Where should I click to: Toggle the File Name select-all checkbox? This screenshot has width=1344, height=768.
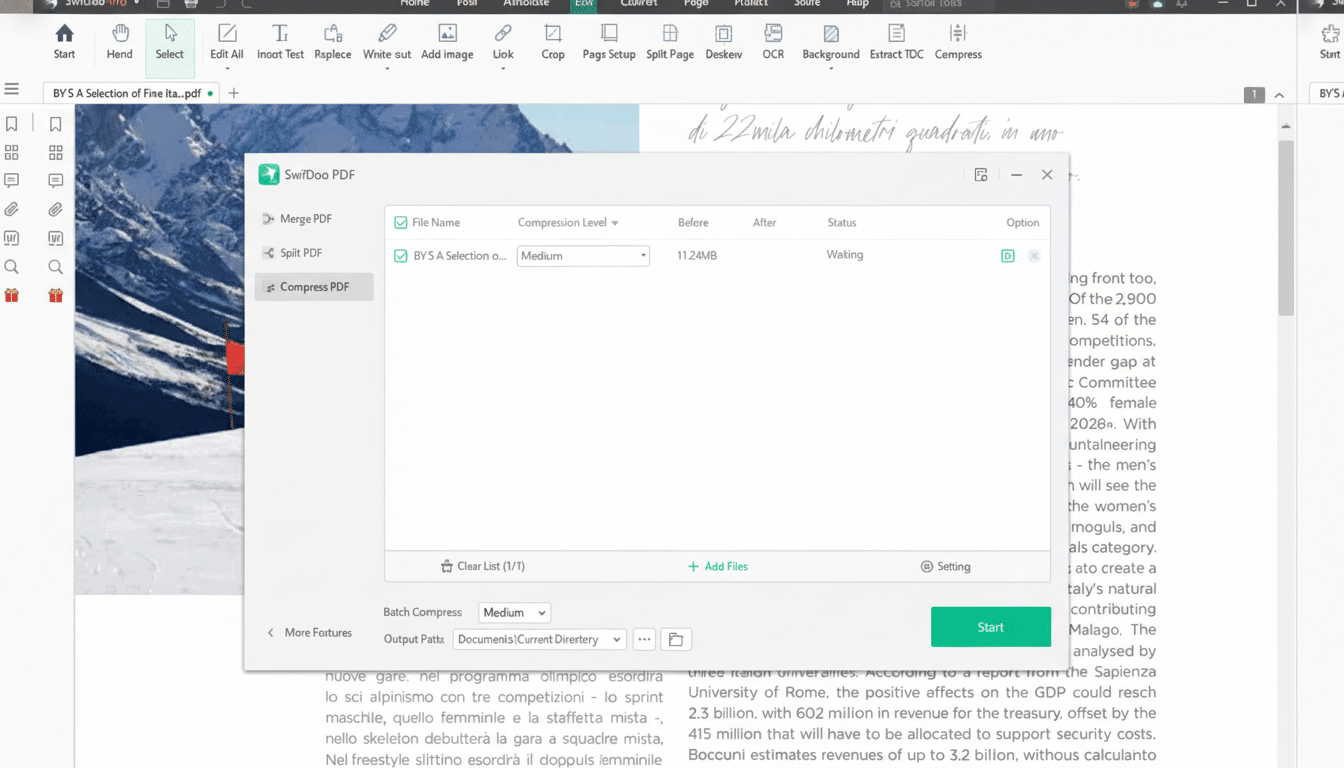pyautogui.click(x=401, y=223)
